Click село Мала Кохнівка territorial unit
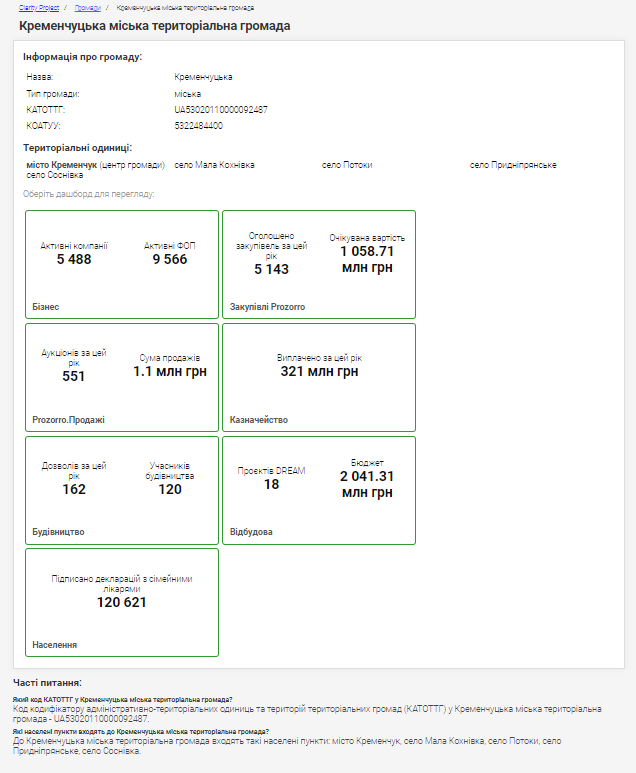The image size is (636, 773). point(214,165)
